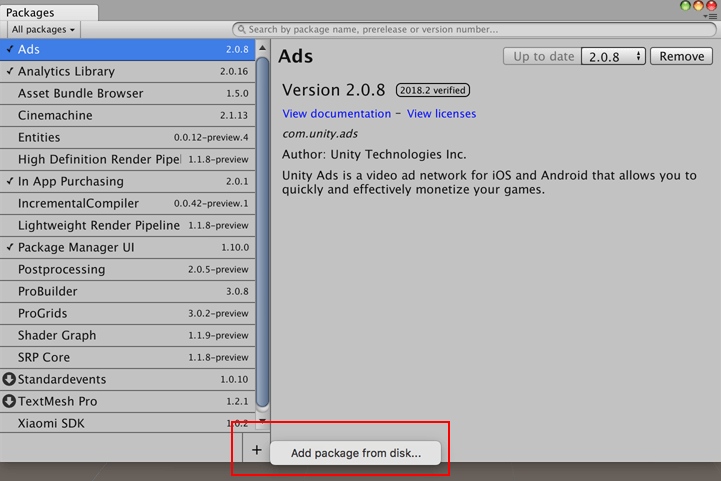Select the Xiaomi SDK package

point(127,423)
